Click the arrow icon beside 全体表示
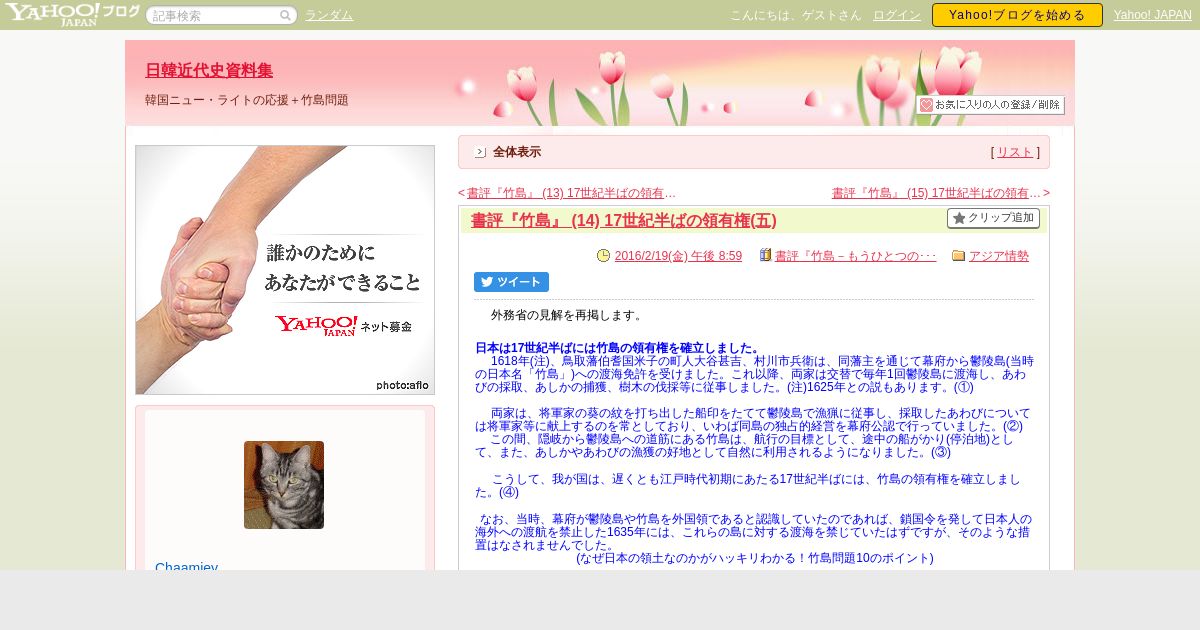Image resolution: width=1200 pixels, height=630 pixels. pos(480,152)
